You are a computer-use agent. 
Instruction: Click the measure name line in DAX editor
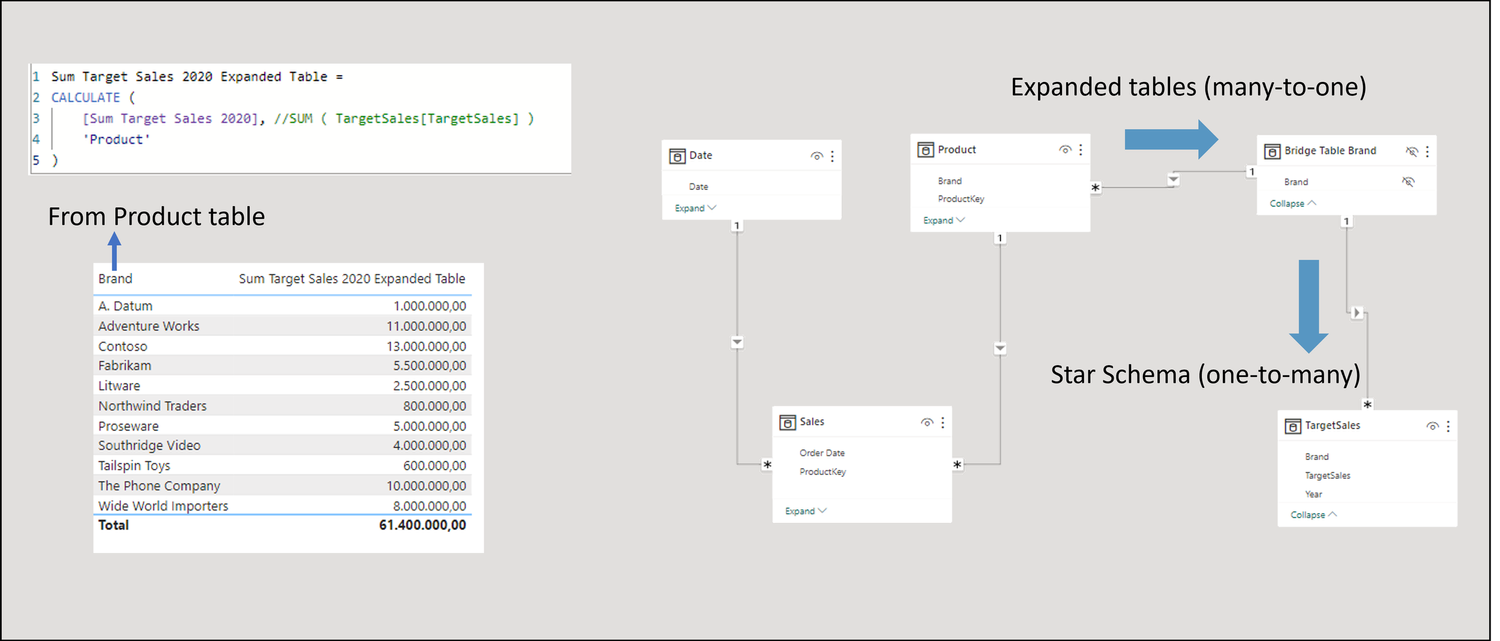[x=197, y=77]
